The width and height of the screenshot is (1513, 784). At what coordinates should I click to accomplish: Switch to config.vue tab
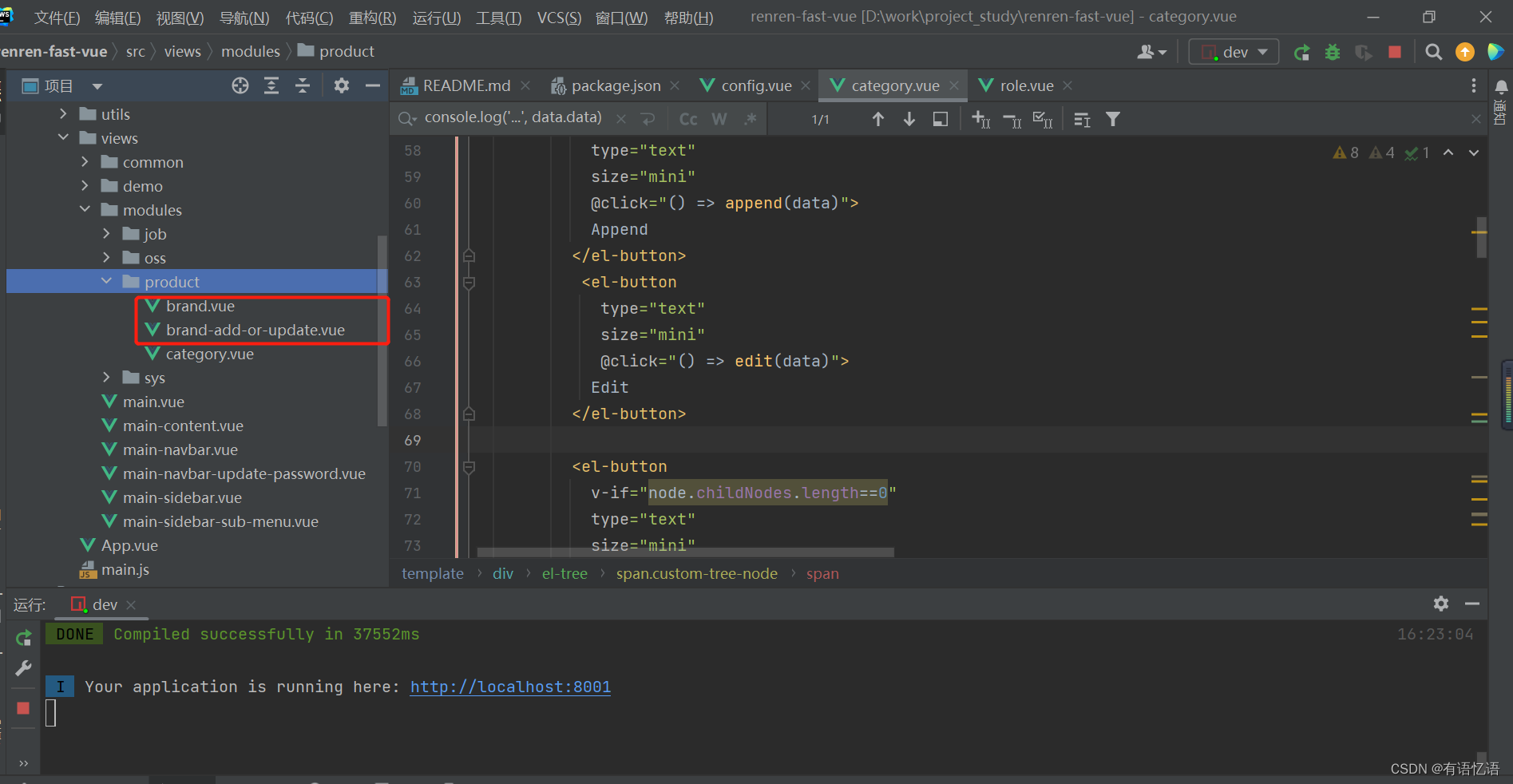[x=755, y=85]
